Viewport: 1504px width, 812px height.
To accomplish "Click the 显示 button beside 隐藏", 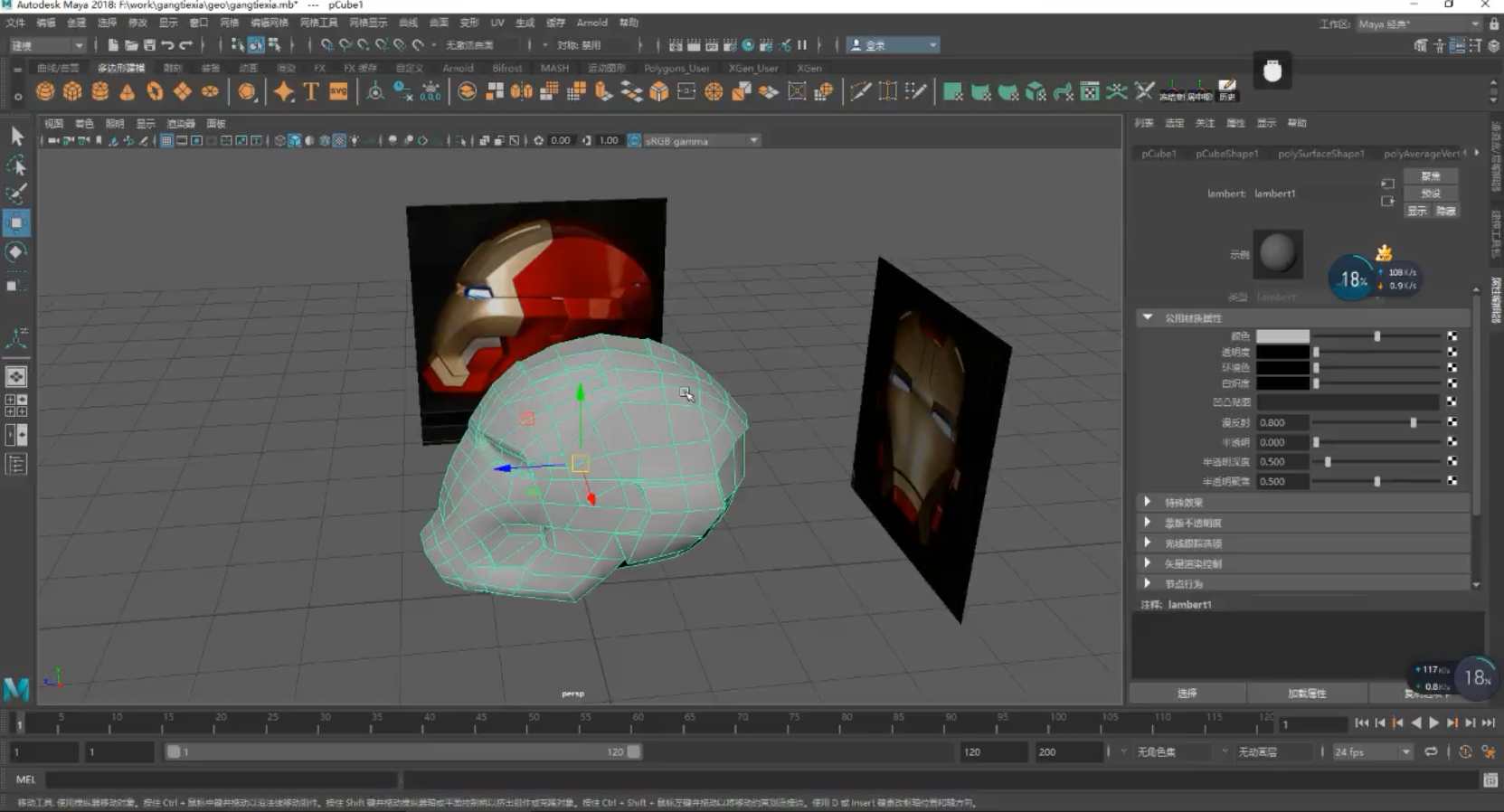I will pyautogui.click(x=1417, y=211).
